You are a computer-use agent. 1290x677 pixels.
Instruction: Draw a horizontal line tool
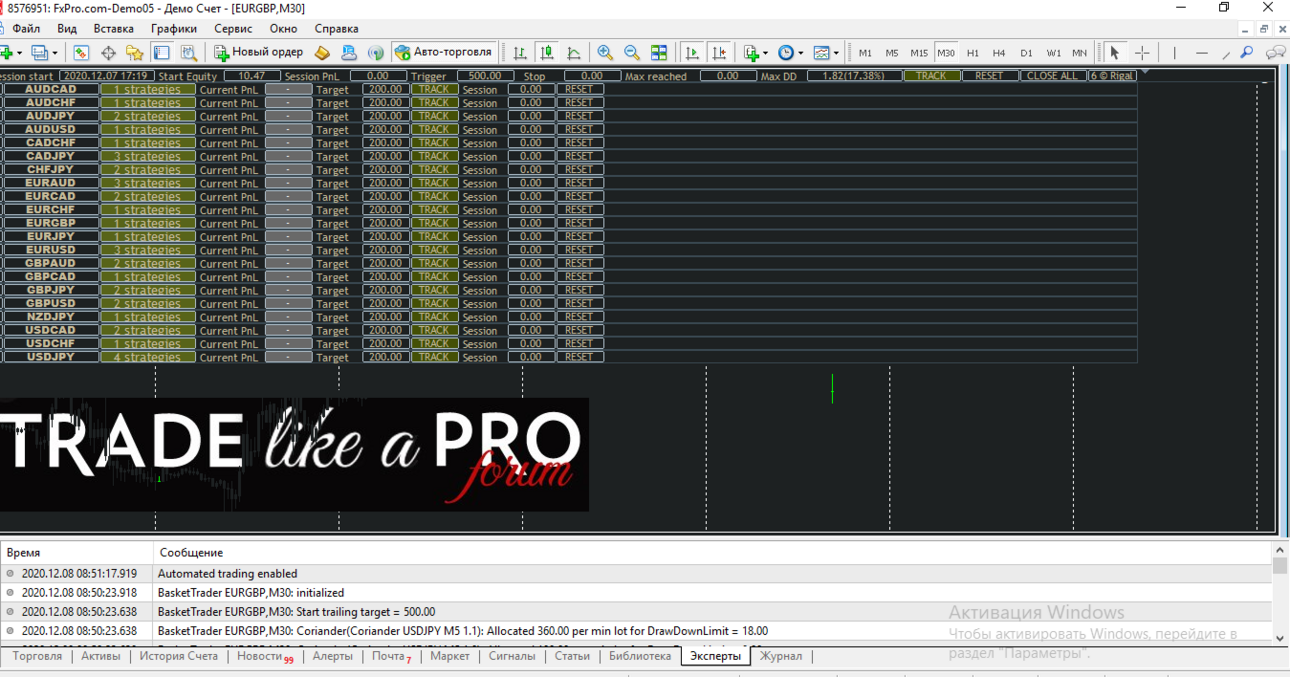tap(1202, 53)
